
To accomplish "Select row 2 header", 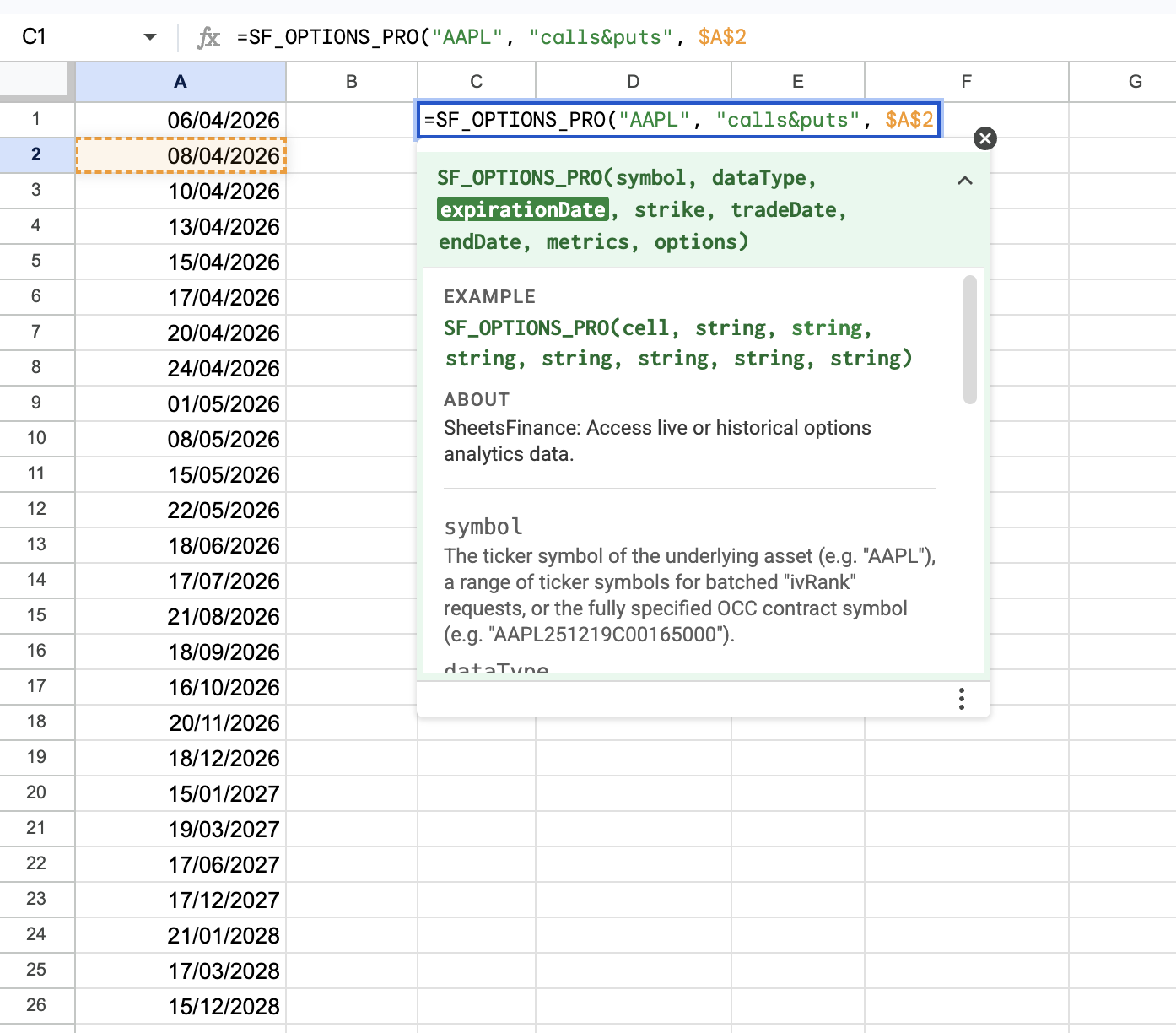I will (36, 154).
